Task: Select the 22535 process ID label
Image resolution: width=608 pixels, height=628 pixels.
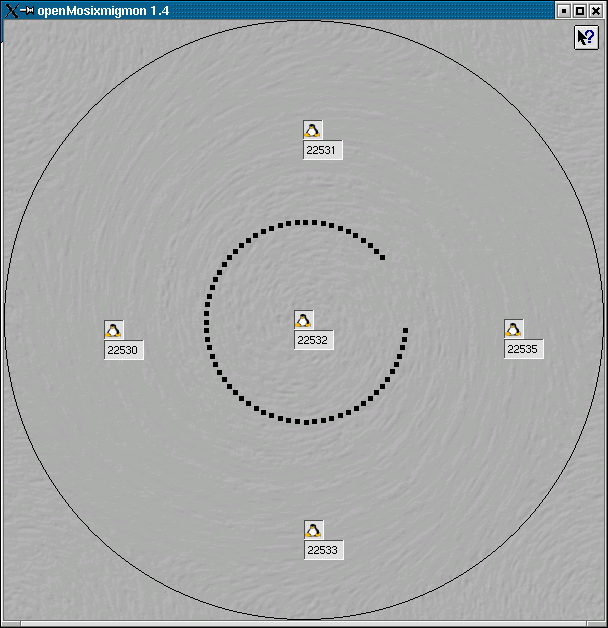Action: tap(523, 349)
